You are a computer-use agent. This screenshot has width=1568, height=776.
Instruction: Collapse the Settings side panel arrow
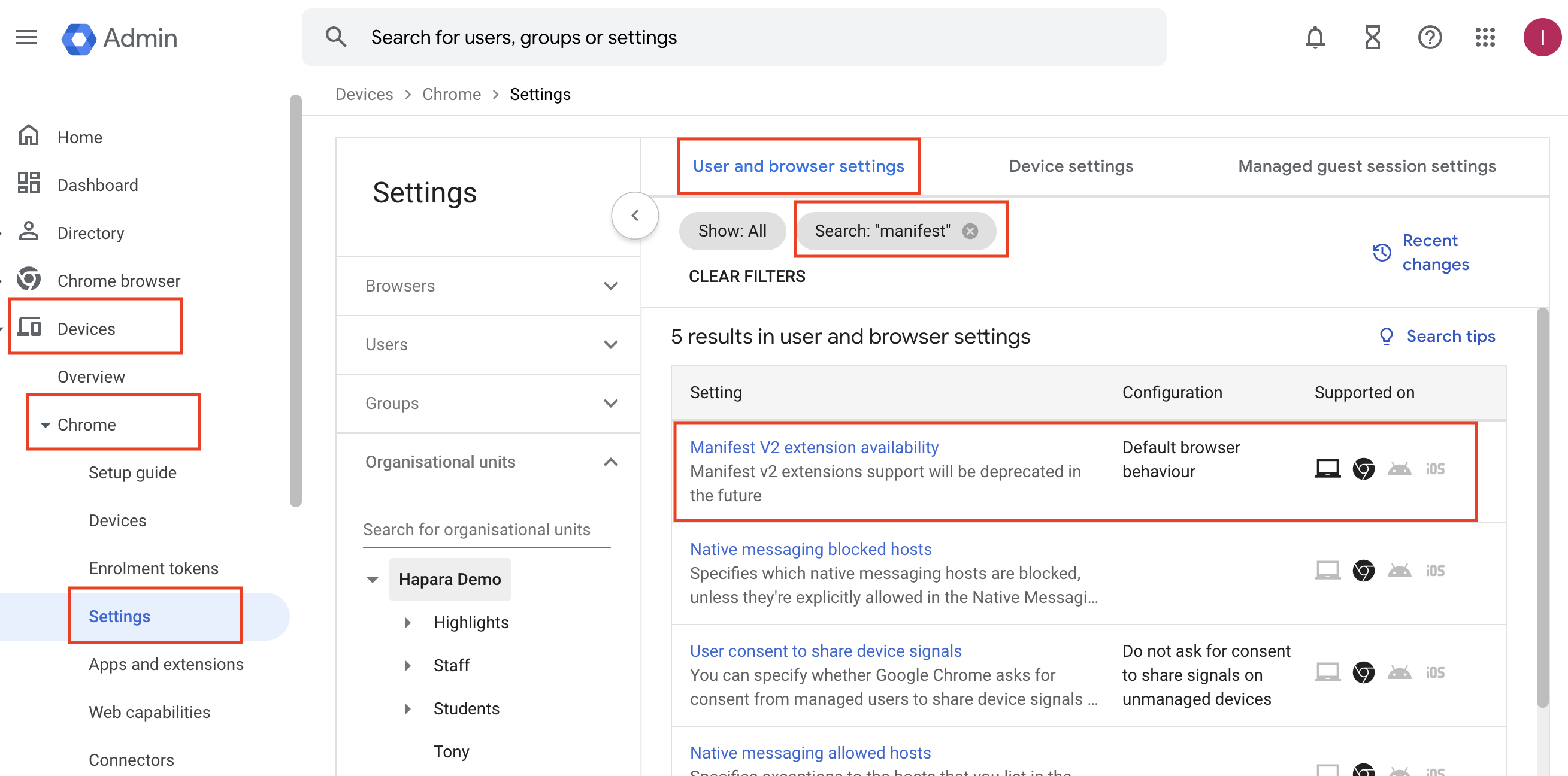tap(635, 215)
